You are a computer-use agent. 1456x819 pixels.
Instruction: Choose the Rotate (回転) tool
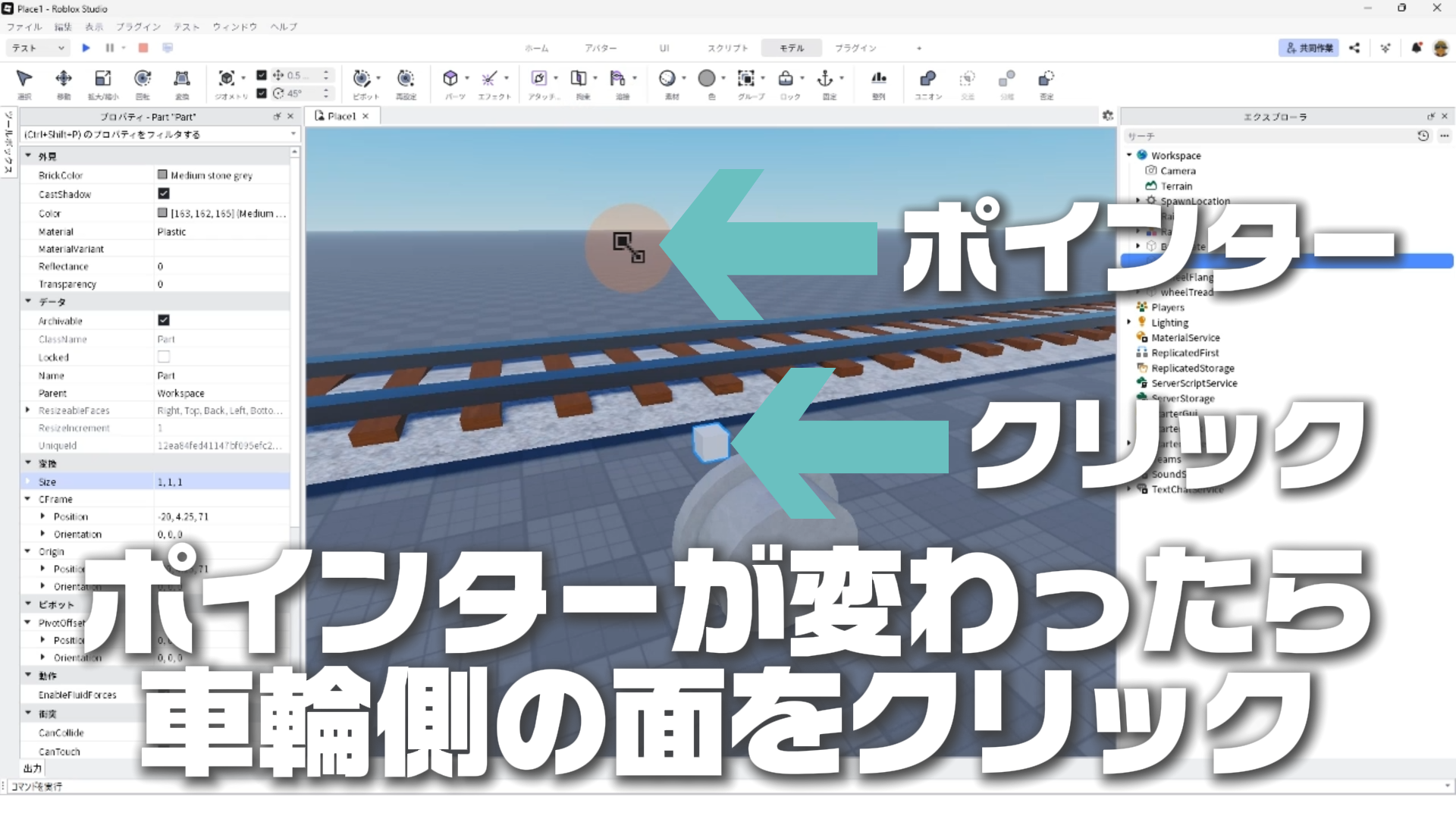[x=143, y=79]
